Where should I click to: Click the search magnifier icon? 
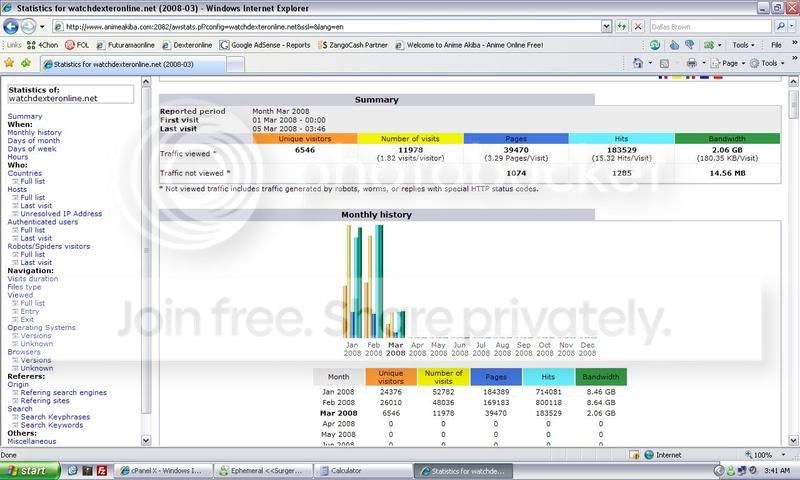[780, 26]
